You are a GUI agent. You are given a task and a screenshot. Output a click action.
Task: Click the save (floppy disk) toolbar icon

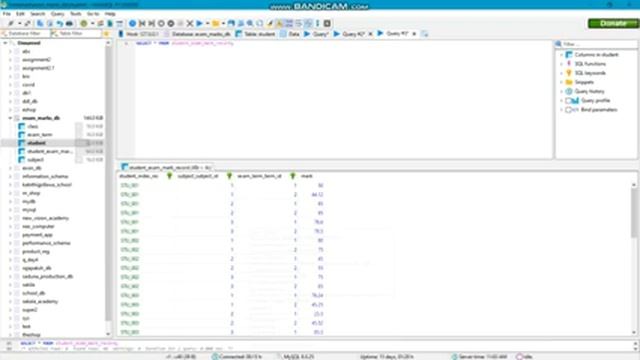coord(231,24)
